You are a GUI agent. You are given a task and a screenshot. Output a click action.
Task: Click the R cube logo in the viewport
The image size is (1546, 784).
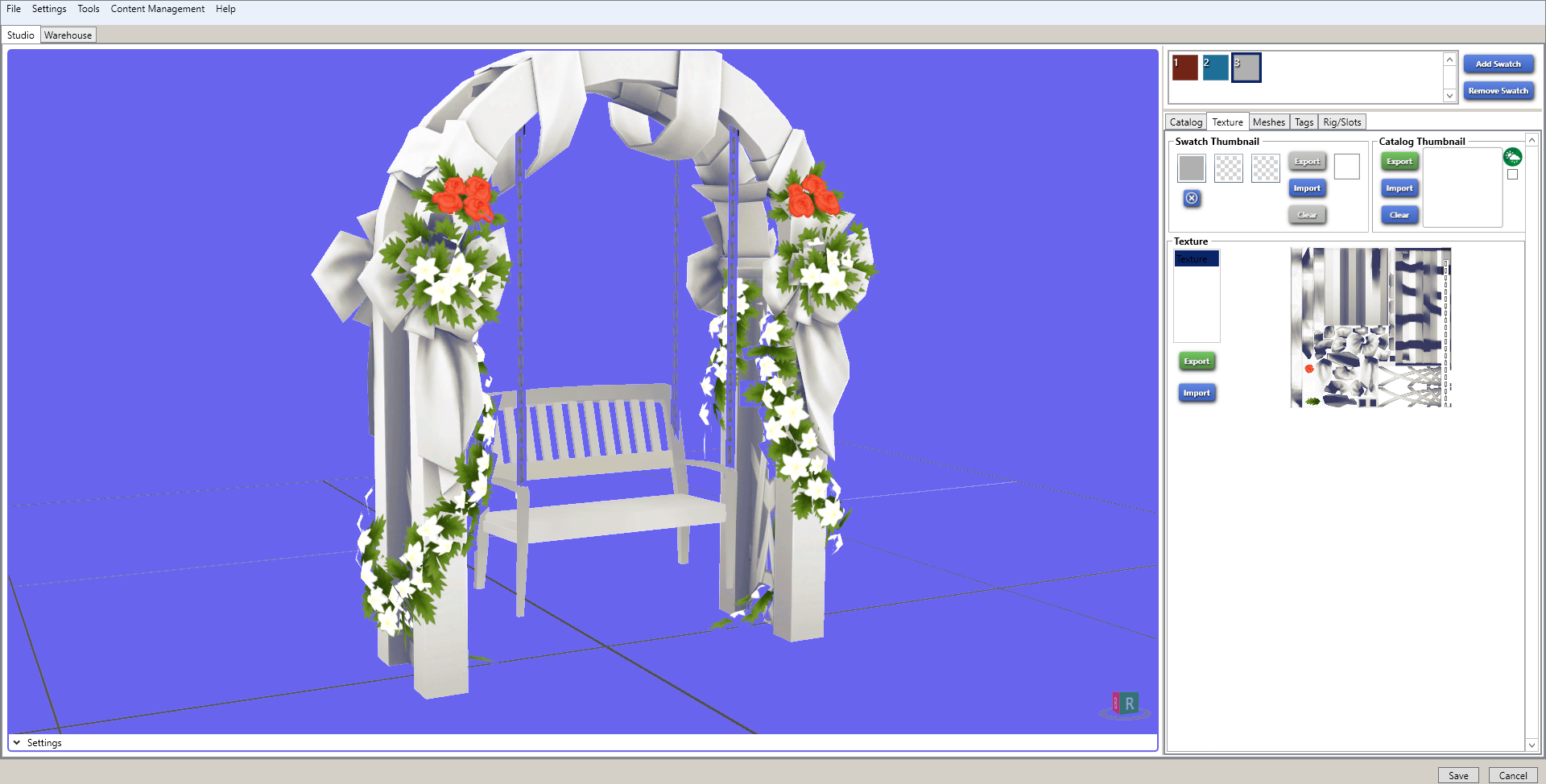pos(1125,704)
